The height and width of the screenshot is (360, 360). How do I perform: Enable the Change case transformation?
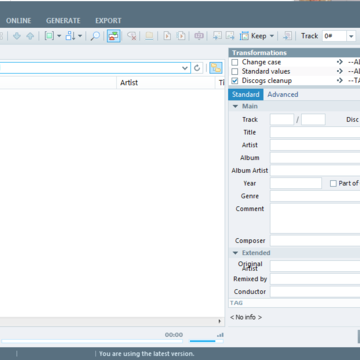(x=235, y=62)
